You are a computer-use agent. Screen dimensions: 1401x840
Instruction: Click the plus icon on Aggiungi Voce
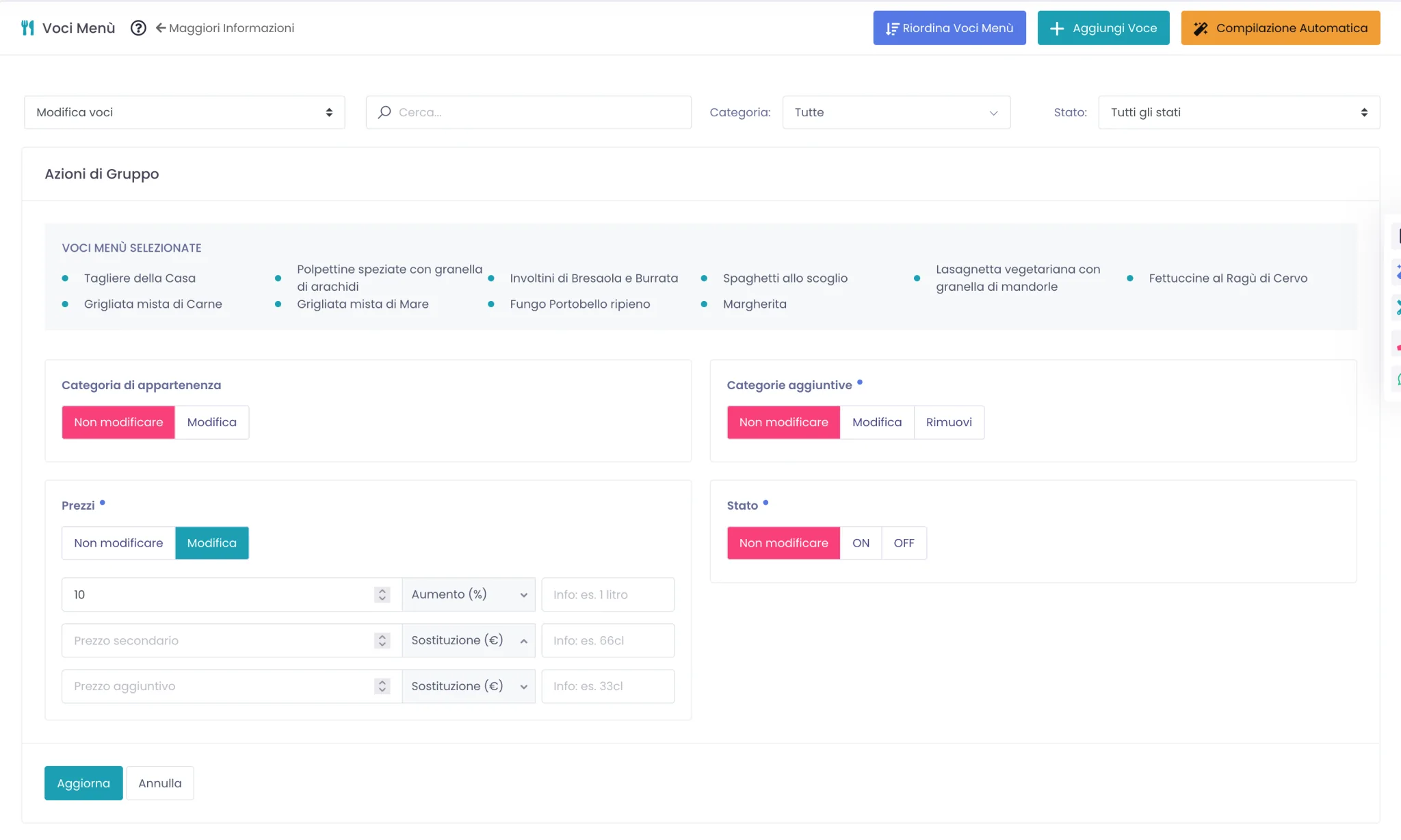pyautogui.click(x=1057, y=29)
